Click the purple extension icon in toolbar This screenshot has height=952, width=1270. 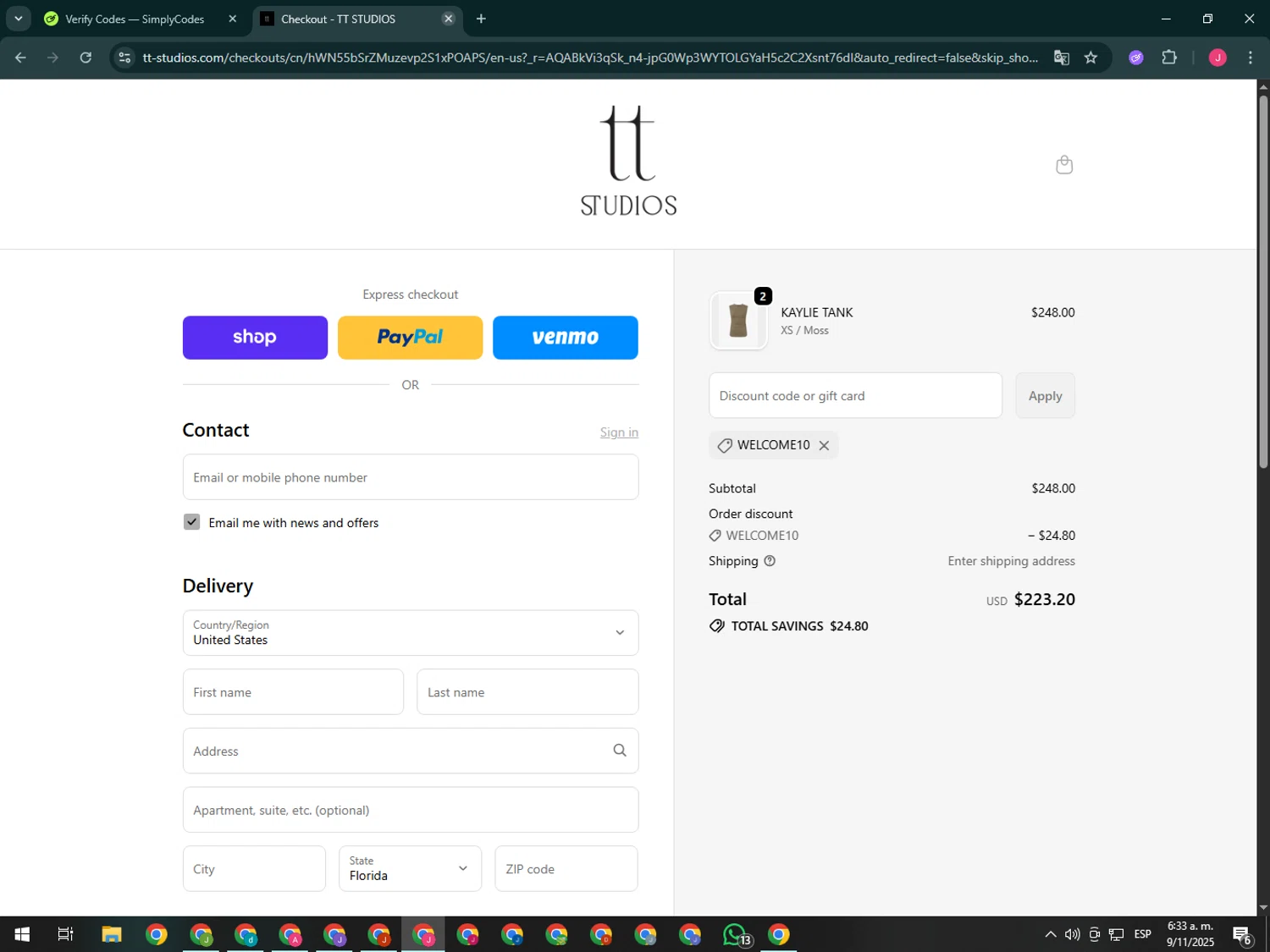(x=1136, y=58)
